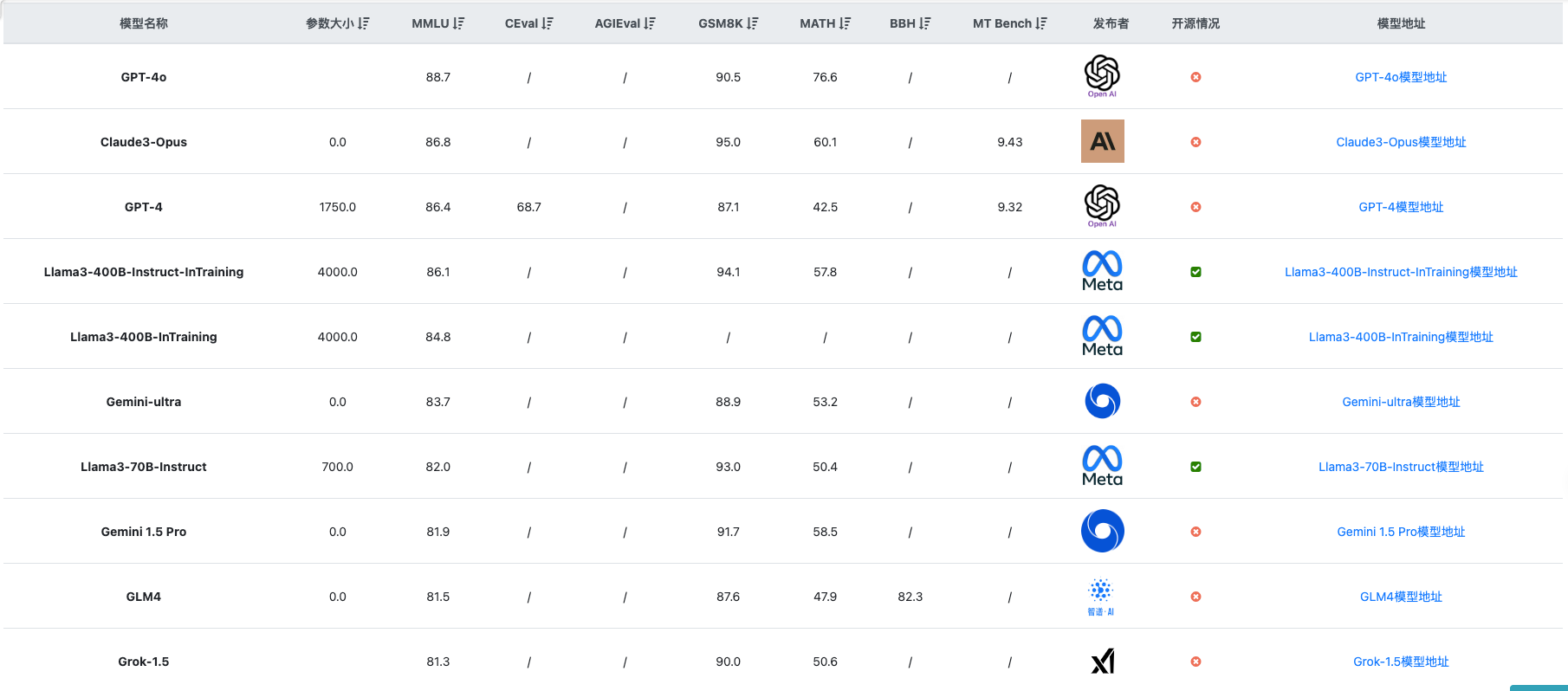
Task: Select the Gemini-ultra model name cell
Action: (x=144, y=402)
